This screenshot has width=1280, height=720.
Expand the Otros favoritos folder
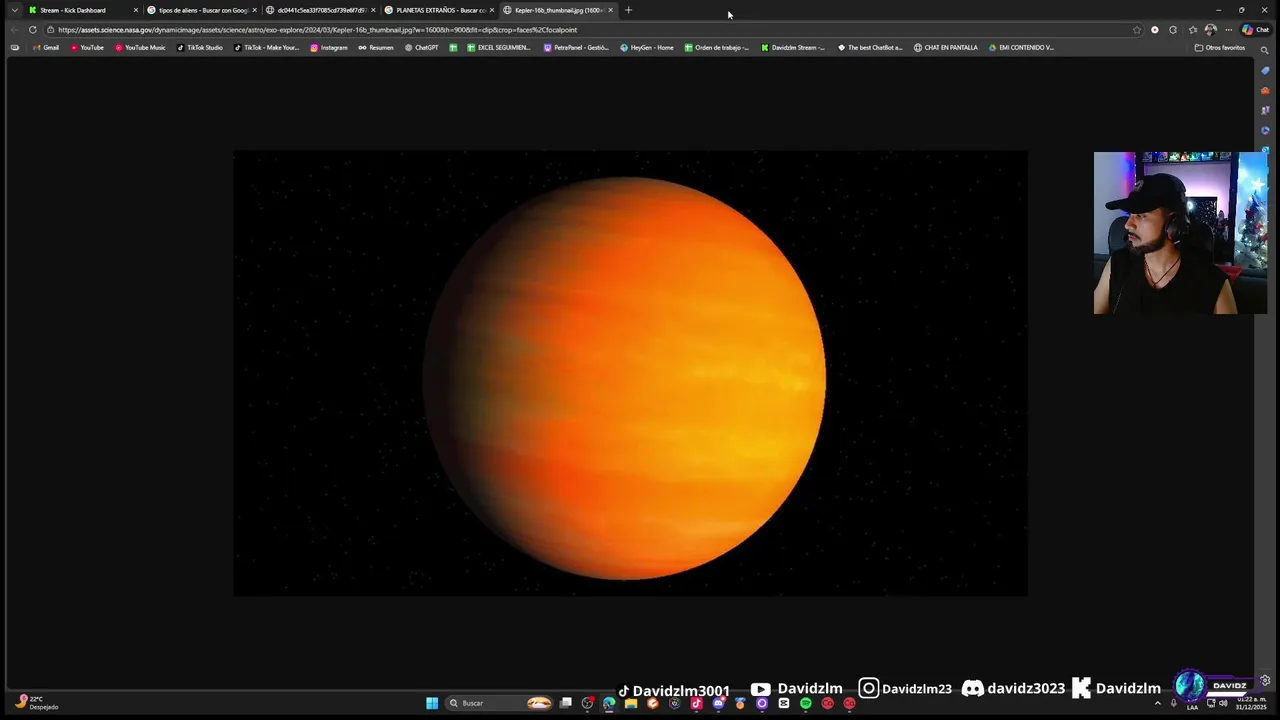[1219, 47]
